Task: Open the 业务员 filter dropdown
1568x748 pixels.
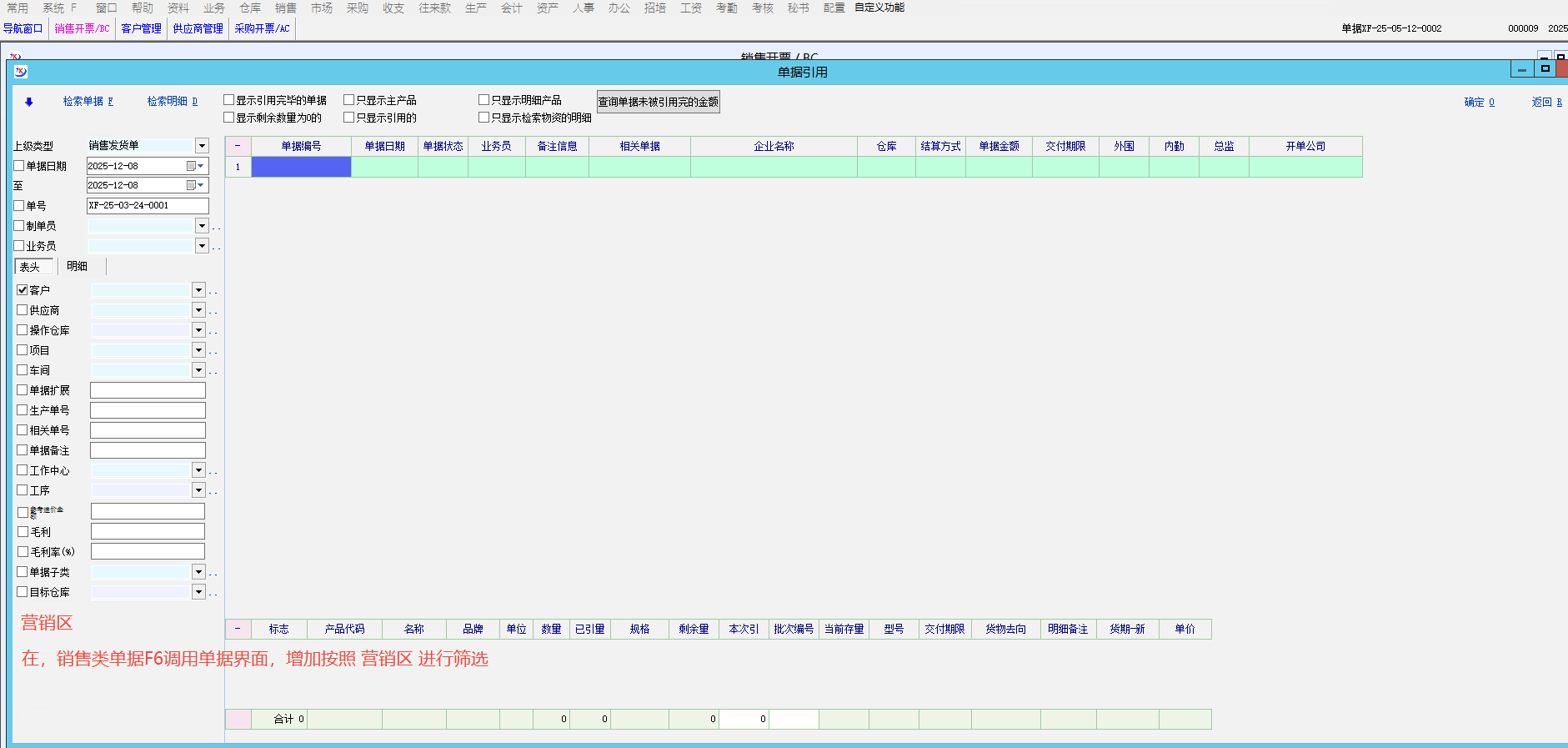Action: tap(202, 246)
